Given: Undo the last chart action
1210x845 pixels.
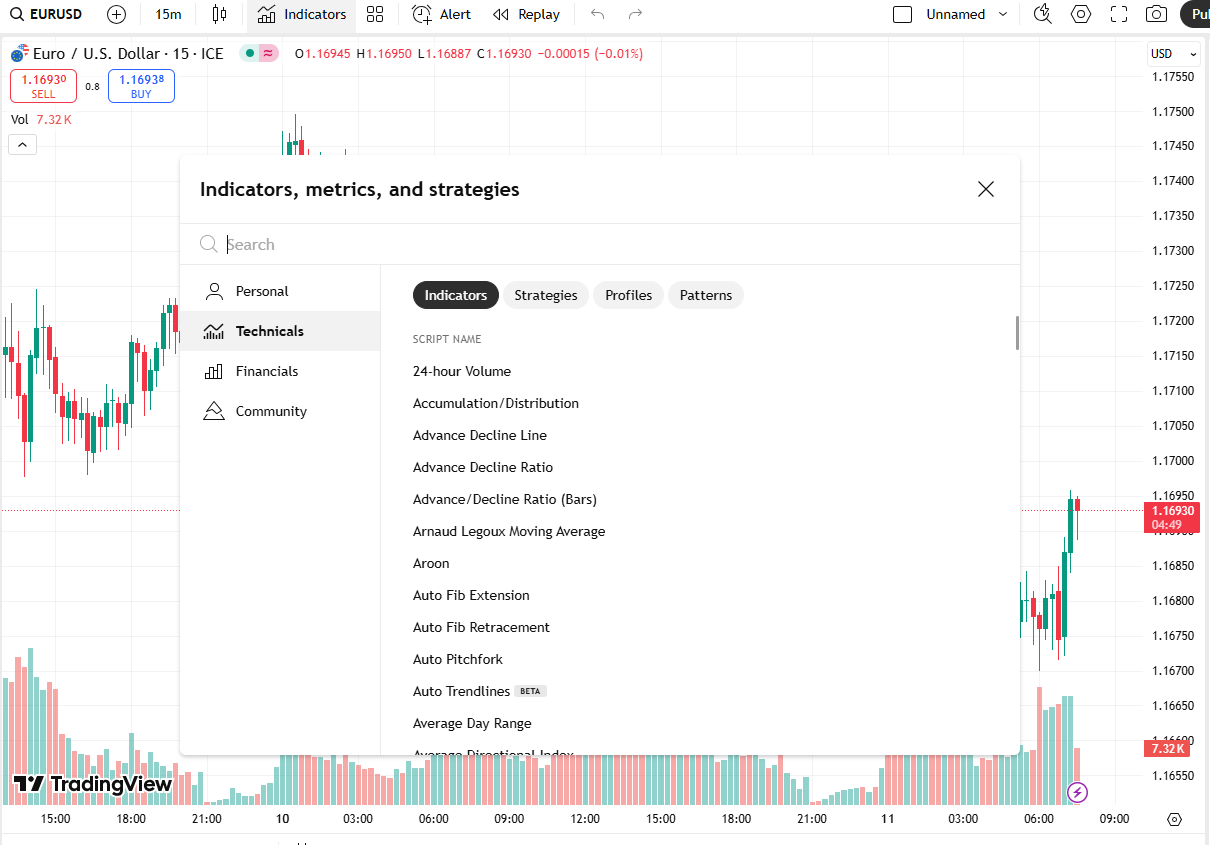Looking at the screenshot, I should click(598, 15).
